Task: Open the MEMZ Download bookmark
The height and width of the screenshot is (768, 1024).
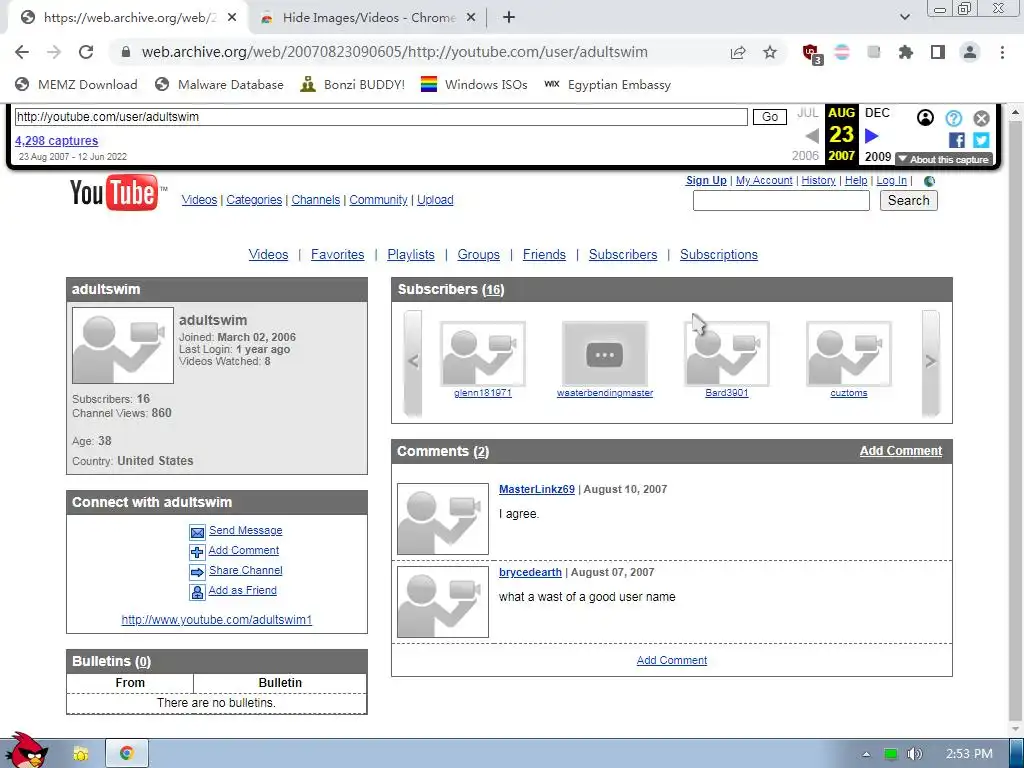Action: [76, 84]
